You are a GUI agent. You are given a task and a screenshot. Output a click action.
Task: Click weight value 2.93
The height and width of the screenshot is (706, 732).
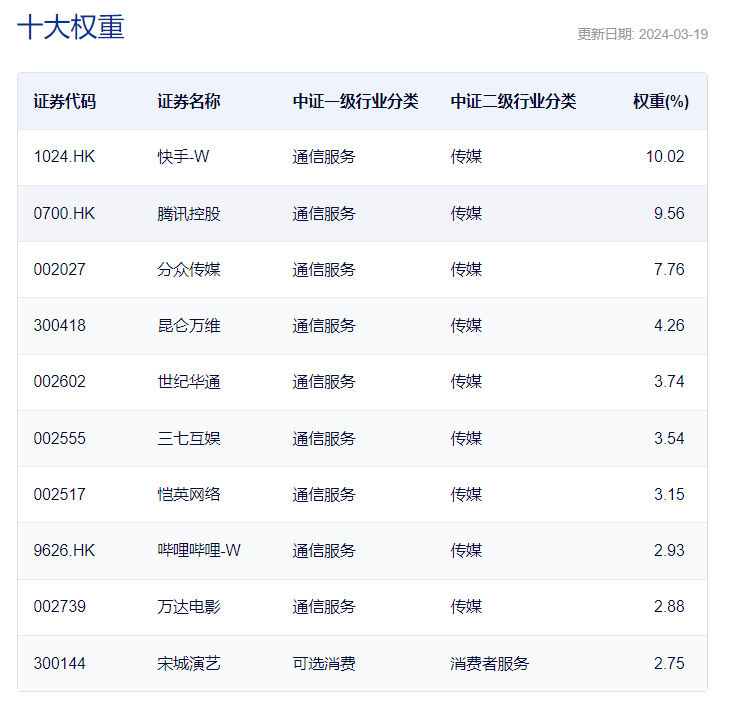669,551
